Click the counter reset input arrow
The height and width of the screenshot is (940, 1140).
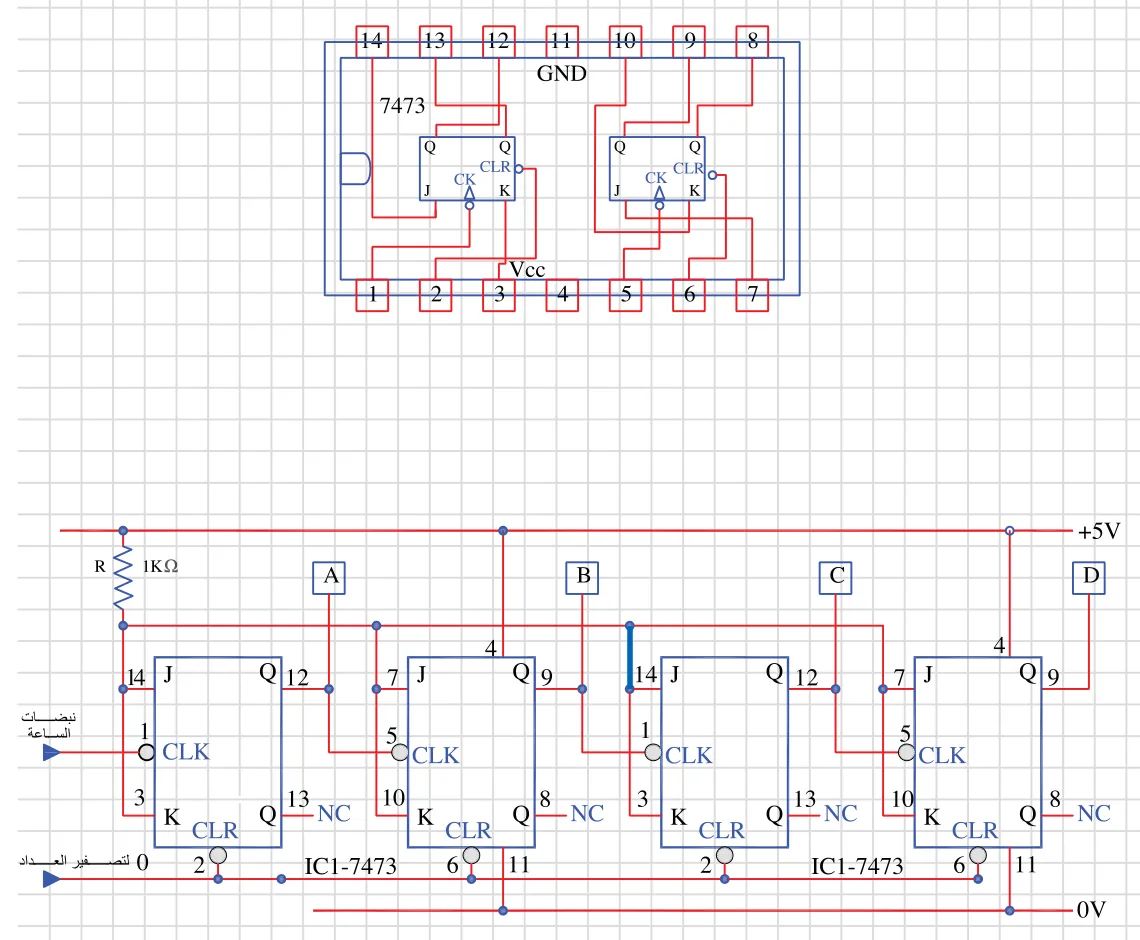(x=52, y=879)
